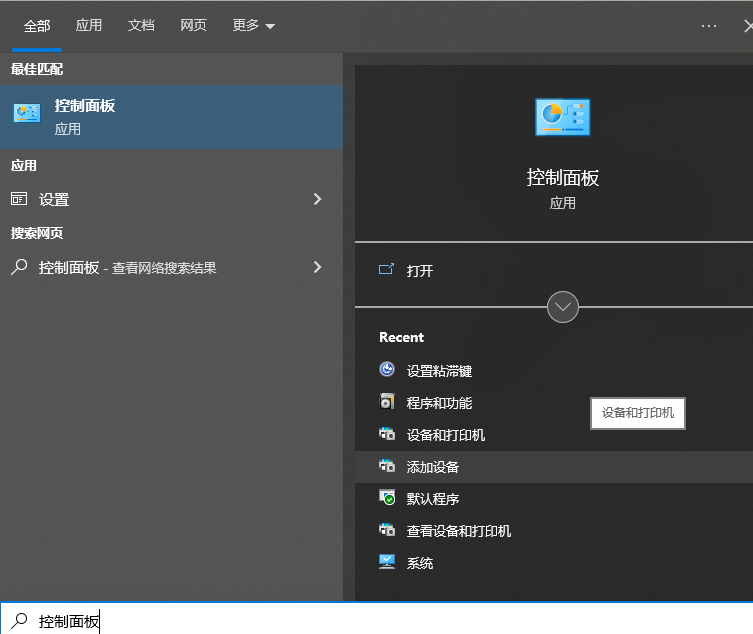753x634 pixels.
Task: Click the 设置粘滞键 icon in Recent
Action: click(388, 370)
